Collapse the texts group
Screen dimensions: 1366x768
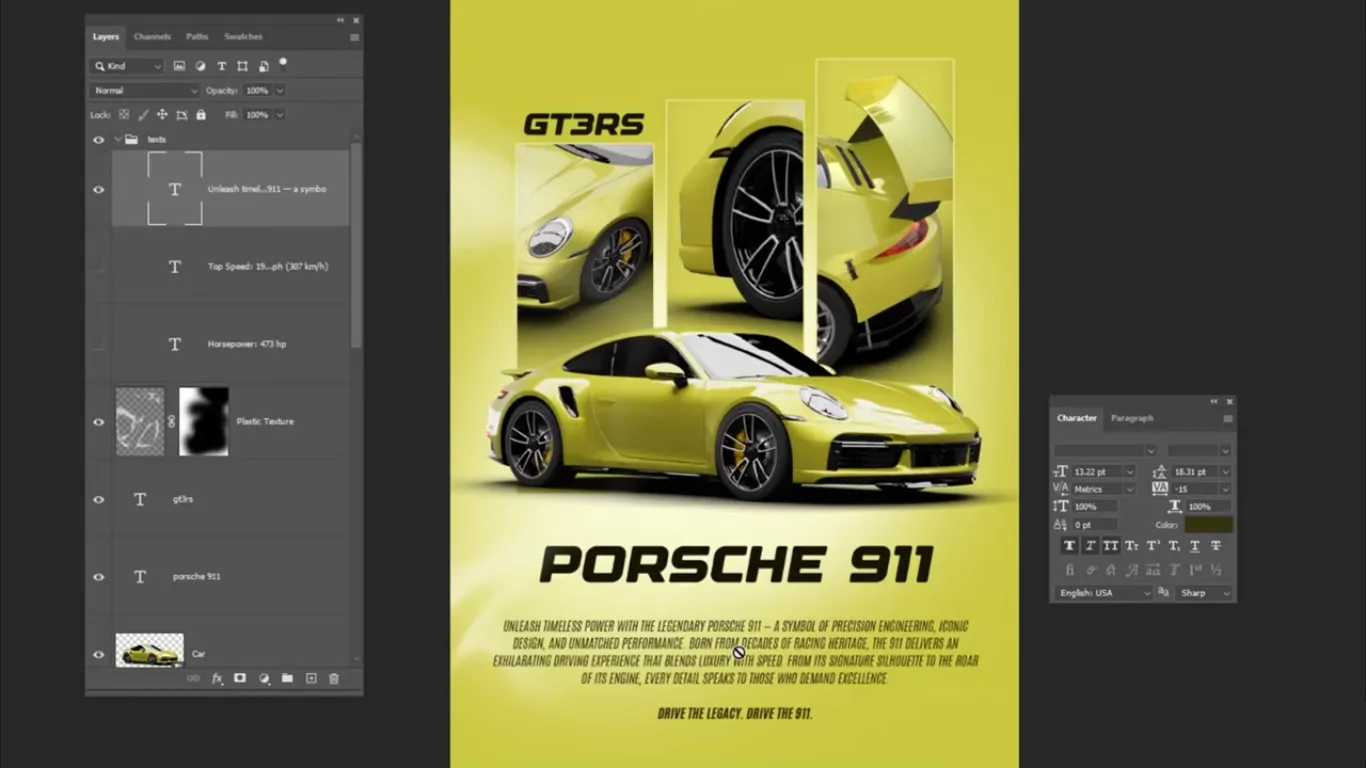pos(116,139)
